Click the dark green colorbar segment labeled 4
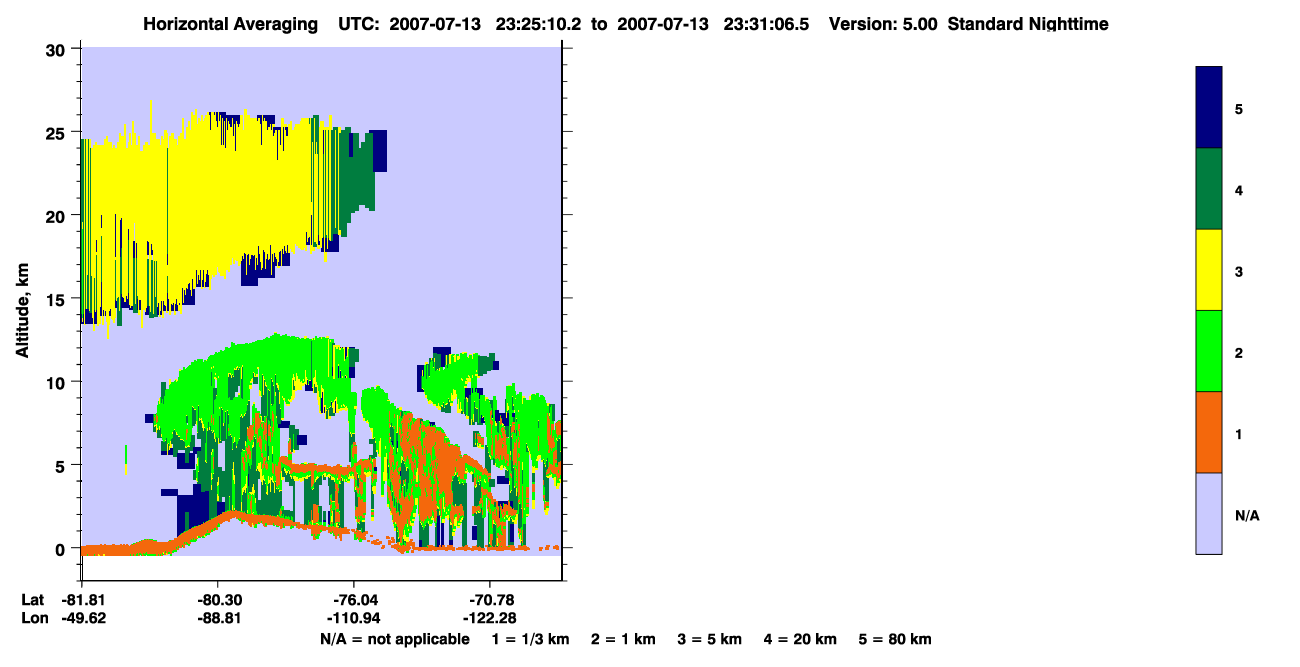Image resolution: width=1300 pixels, height=667 pixels. [1209, 189]
